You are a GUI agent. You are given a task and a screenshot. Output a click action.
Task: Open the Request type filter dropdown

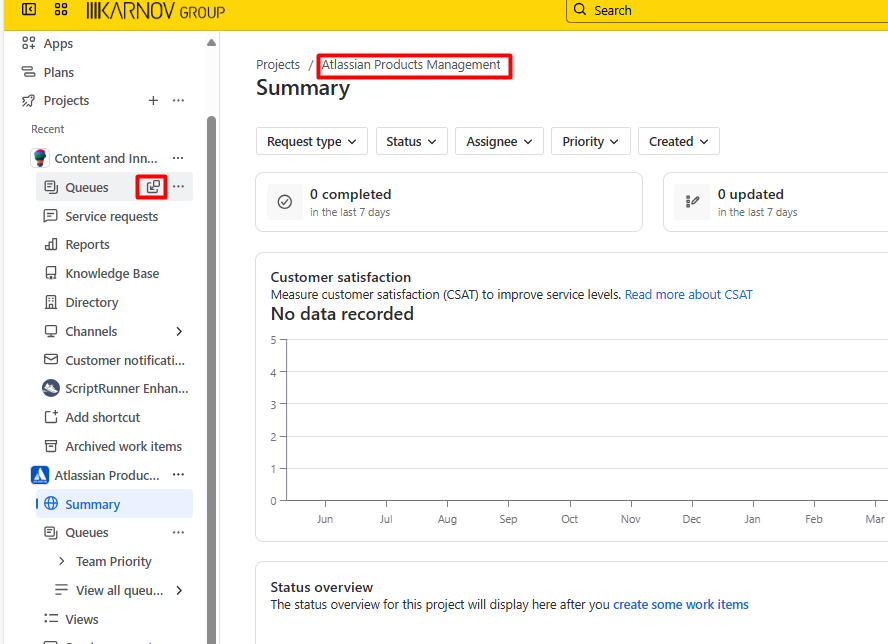(x=312, y=141)
